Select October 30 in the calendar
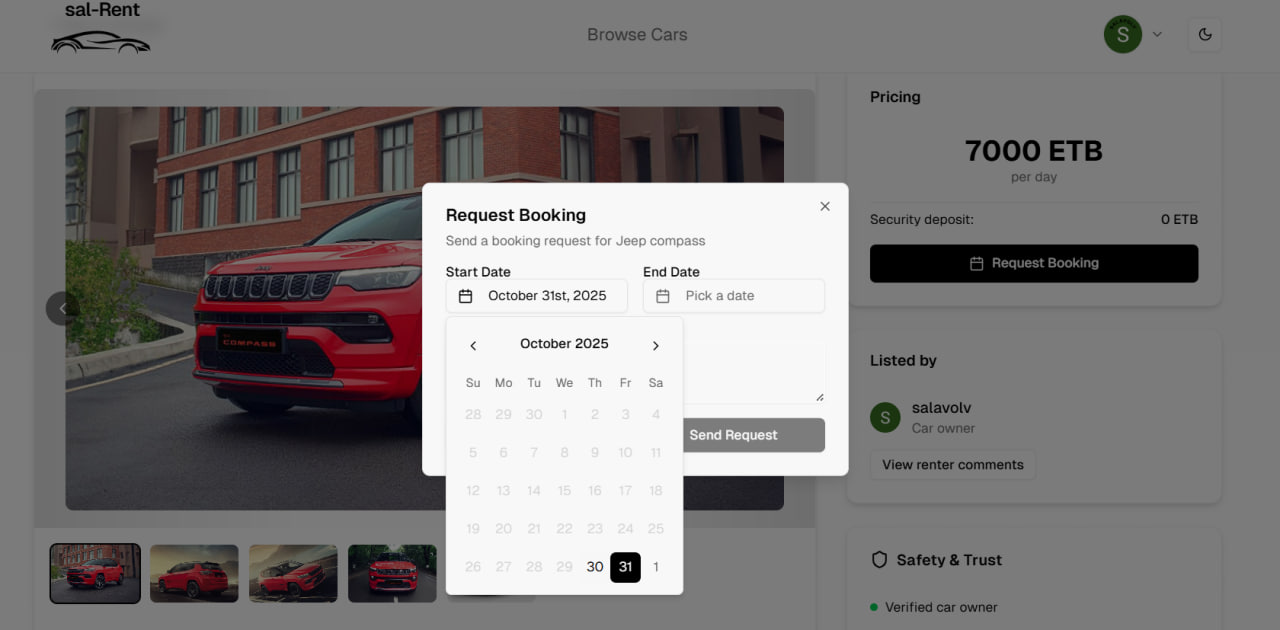 [x=595, y=566]
